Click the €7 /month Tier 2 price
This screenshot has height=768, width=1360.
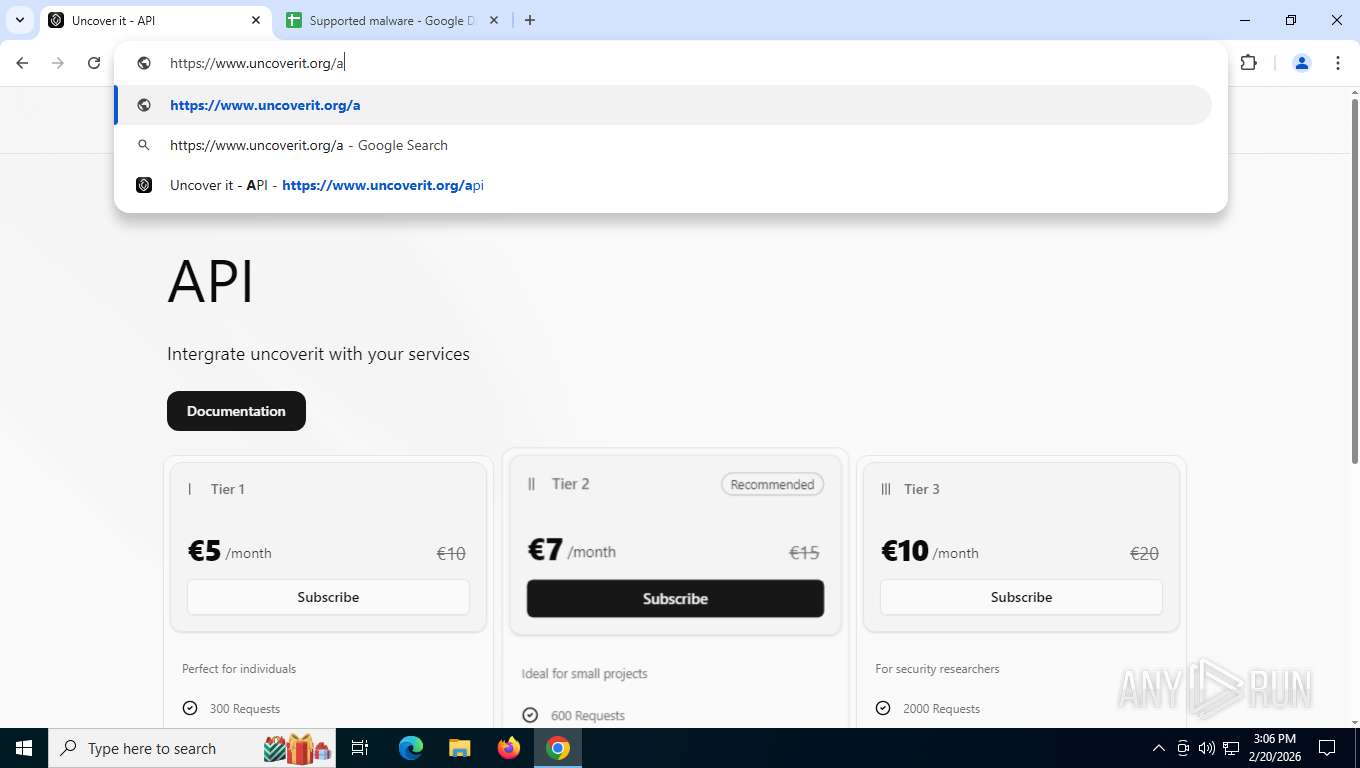(x=571, y=551)
